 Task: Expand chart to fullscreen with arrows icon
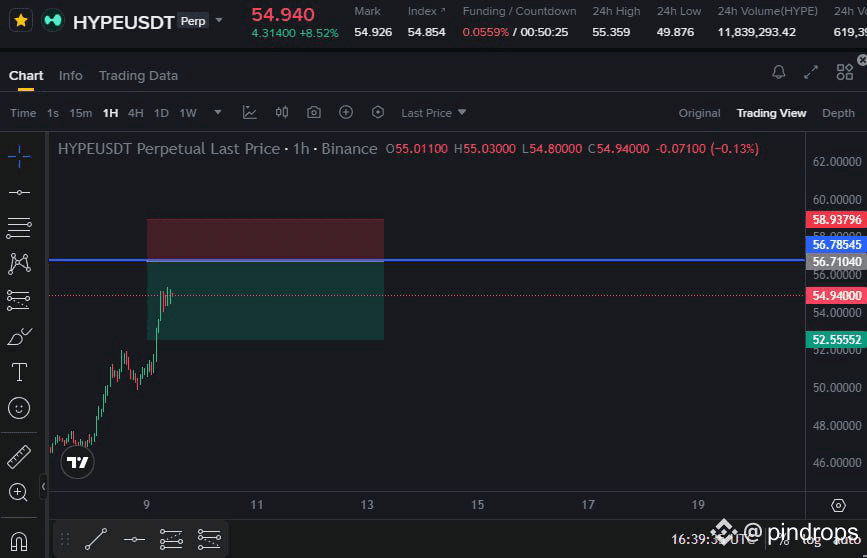click(811, 72)
